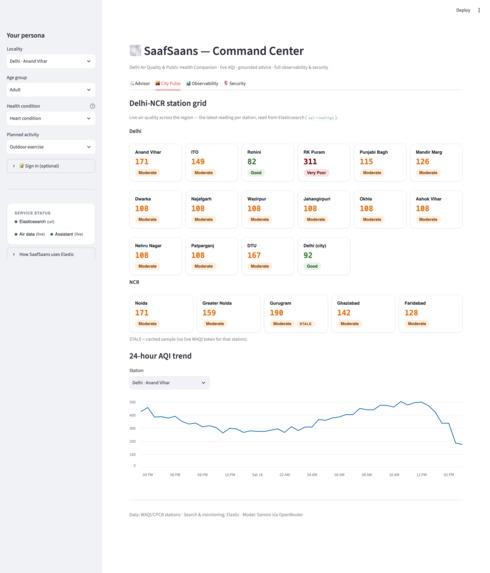Click the aqi-readings index name

pos(321,118)
